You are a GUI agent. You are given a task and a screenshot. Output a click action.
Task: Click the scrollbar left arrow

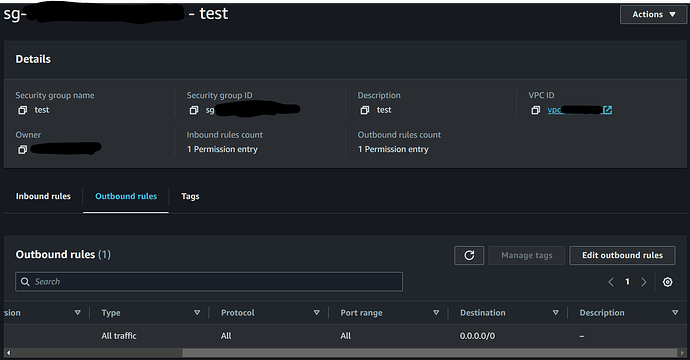pos(8,353)
